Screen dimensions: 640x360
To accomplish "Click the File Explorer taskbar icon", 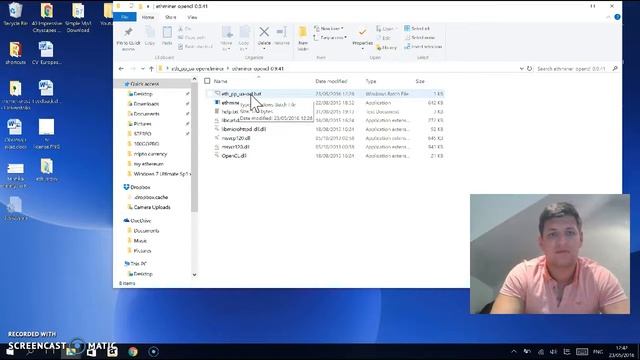I will pyautogui.click(x=71, y=351).
